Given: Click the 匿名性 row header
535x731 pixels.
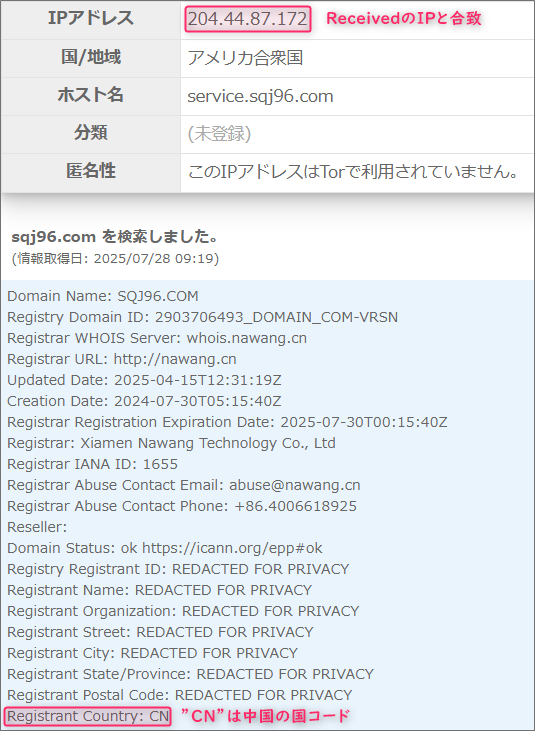Looking at the screenshot, I should 91,172.
